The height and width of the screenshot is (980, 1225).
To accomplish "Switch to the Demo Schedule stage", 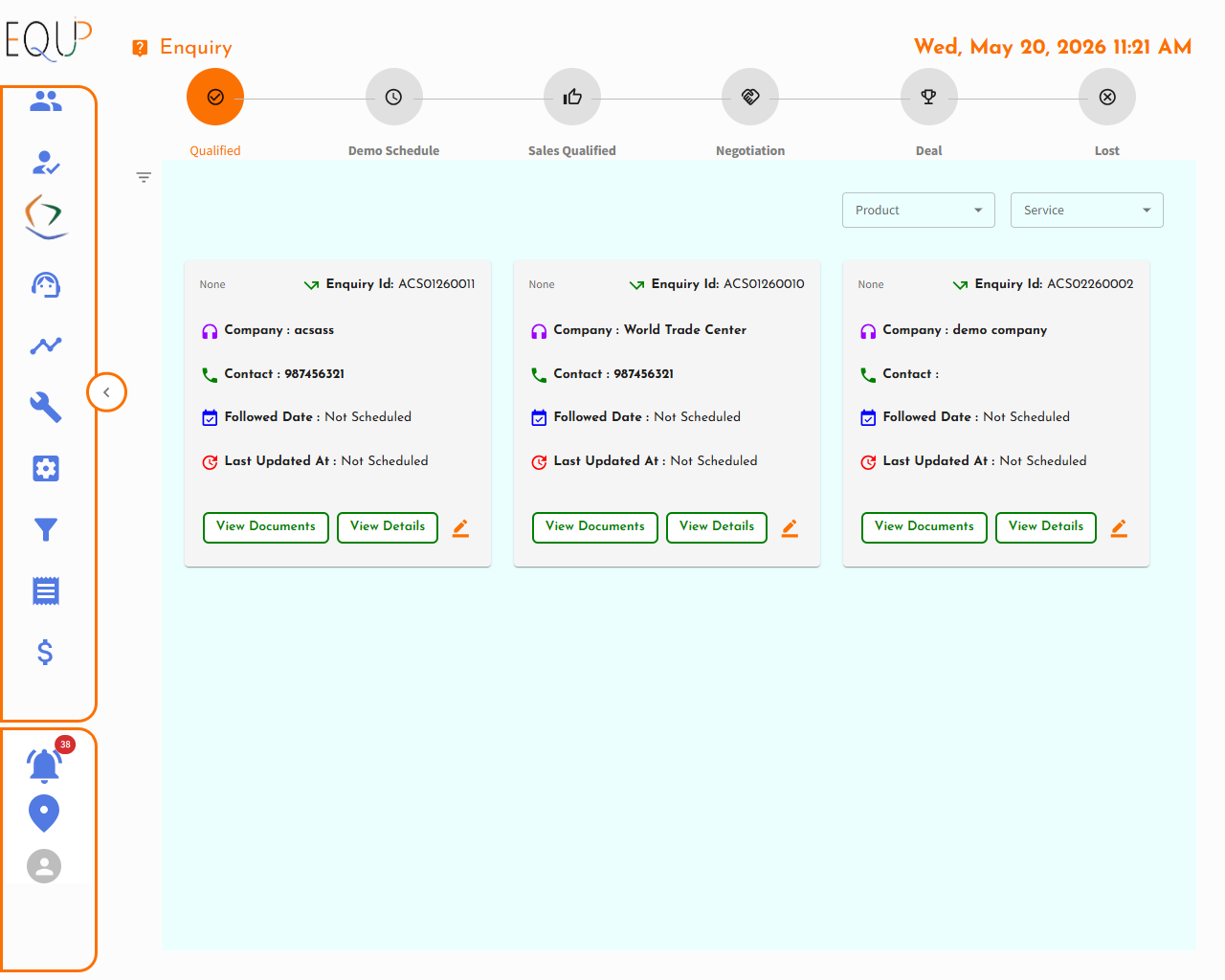I will 393,97.
